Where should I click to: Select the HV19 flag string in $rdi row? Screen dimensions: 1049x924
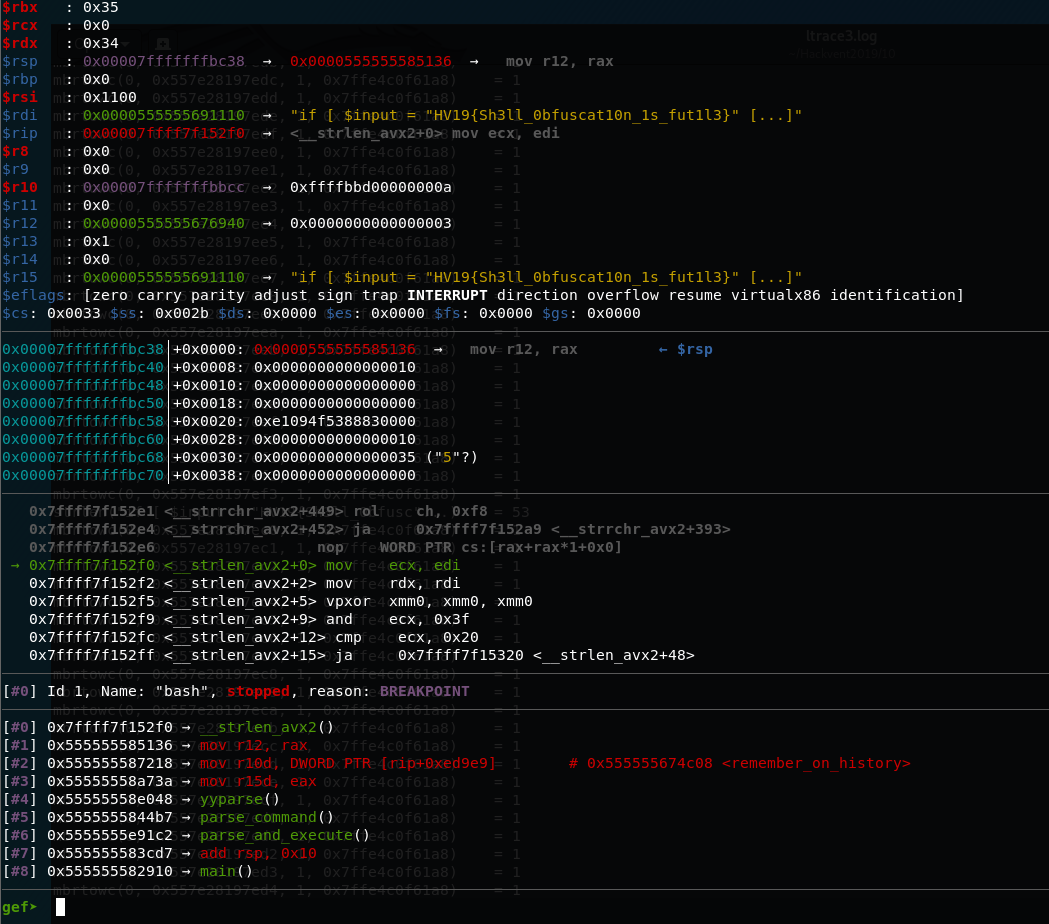582,116
